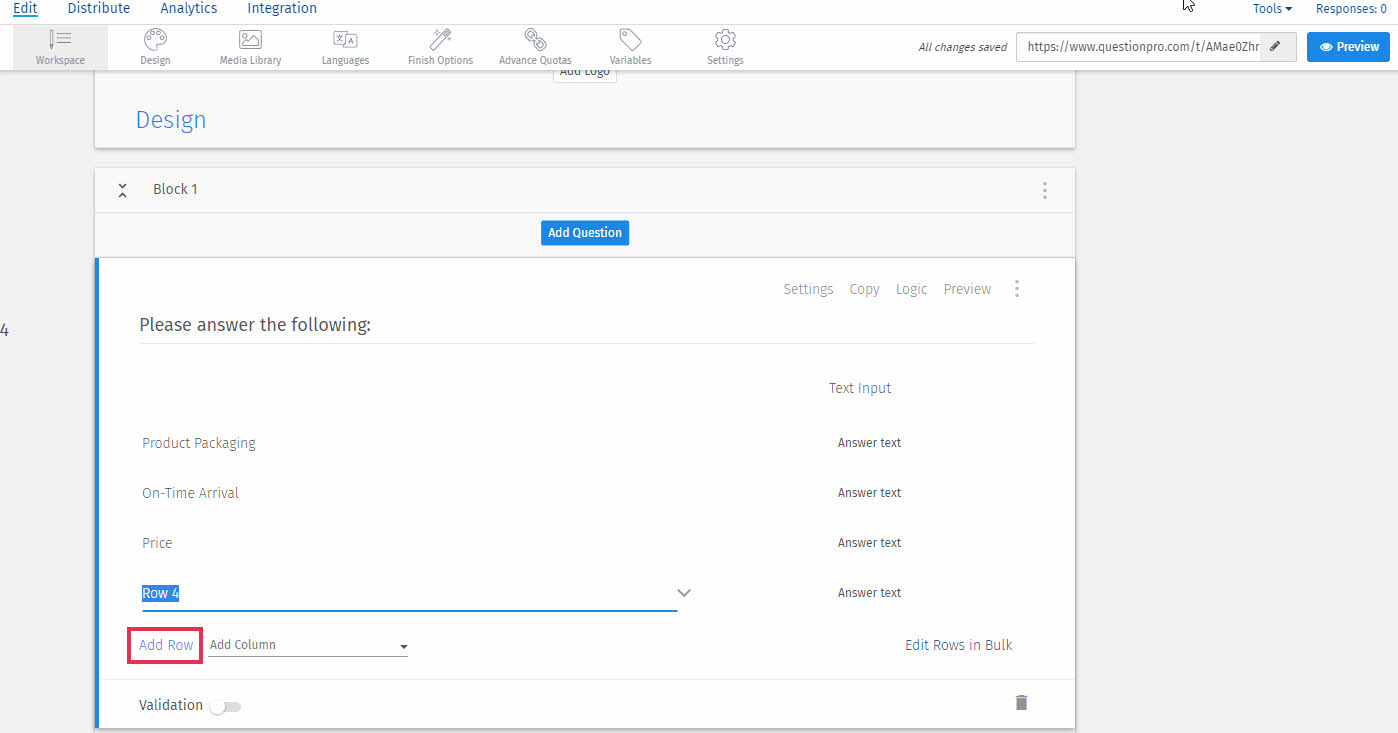Open Advance Quotas icon
1398x733 pixels.
click(535, 40)
